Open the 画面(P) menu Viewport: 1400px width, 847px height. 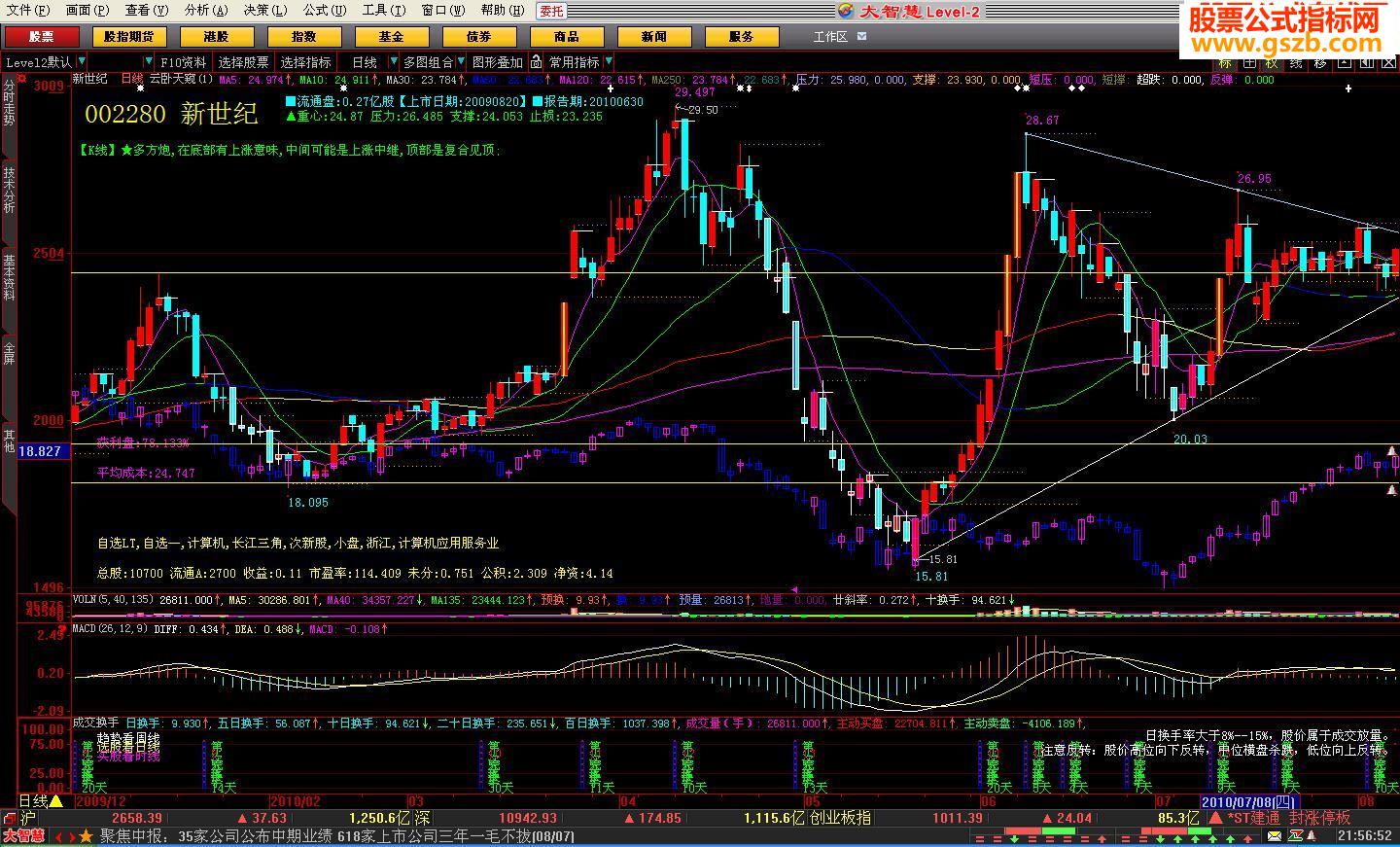pyautogui.click(x=87, y=11)
